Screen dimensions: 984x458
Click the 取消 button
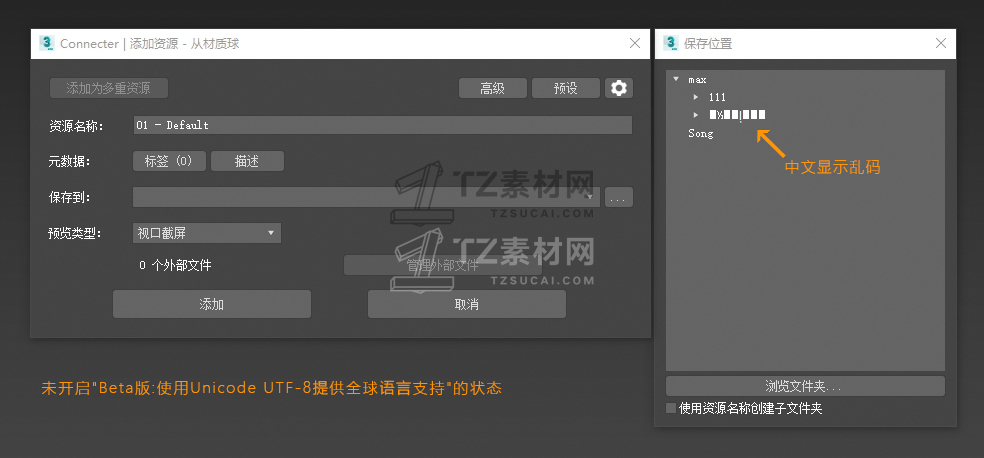coord(467,304)
